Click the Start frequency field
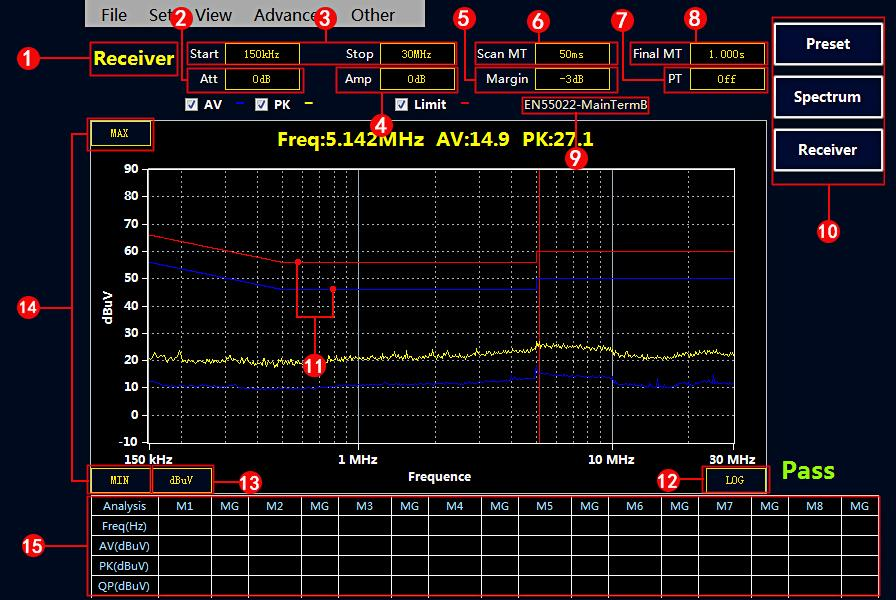 261,54
